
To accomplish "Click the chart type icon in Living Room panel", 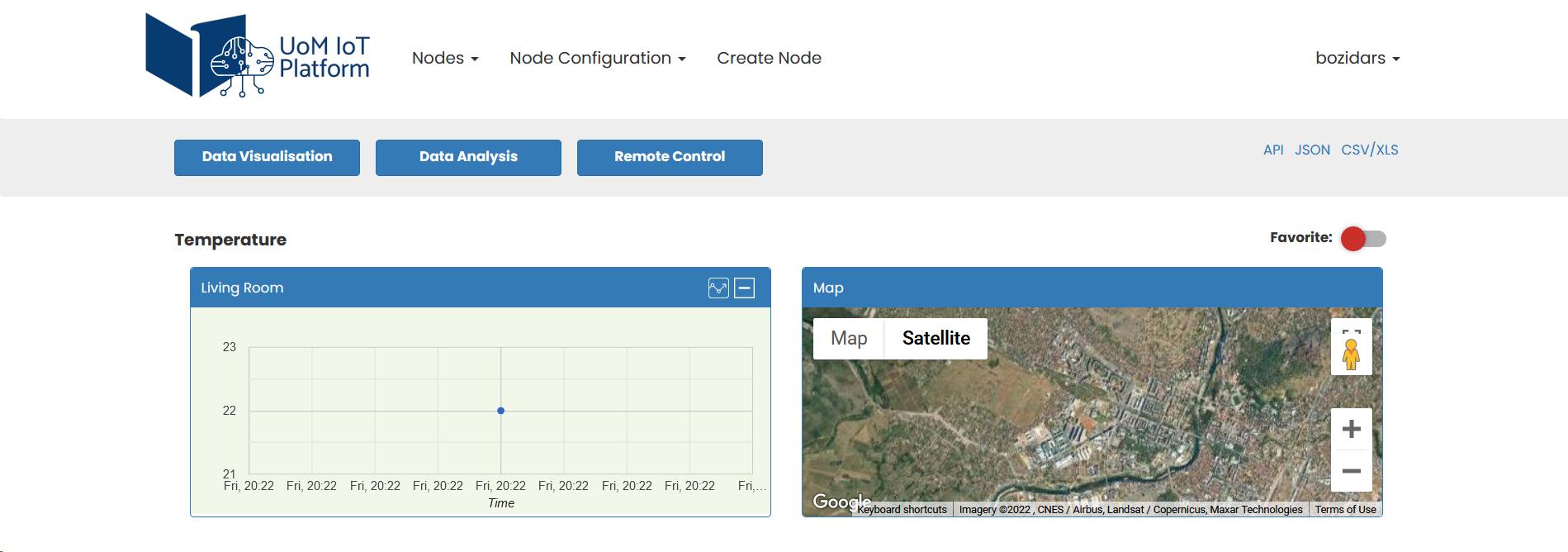I will click(718, 288).
